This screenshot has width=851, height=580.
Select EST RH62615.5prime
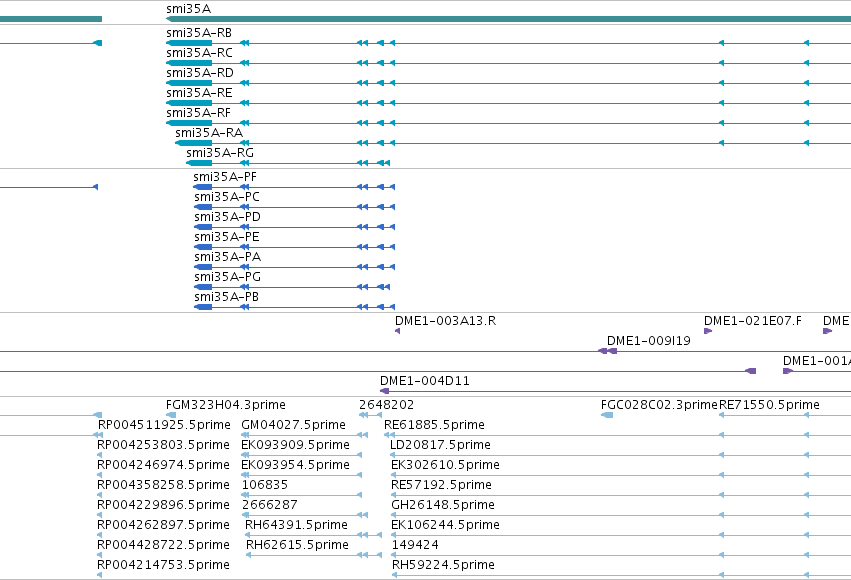click(x=297, y=545)
